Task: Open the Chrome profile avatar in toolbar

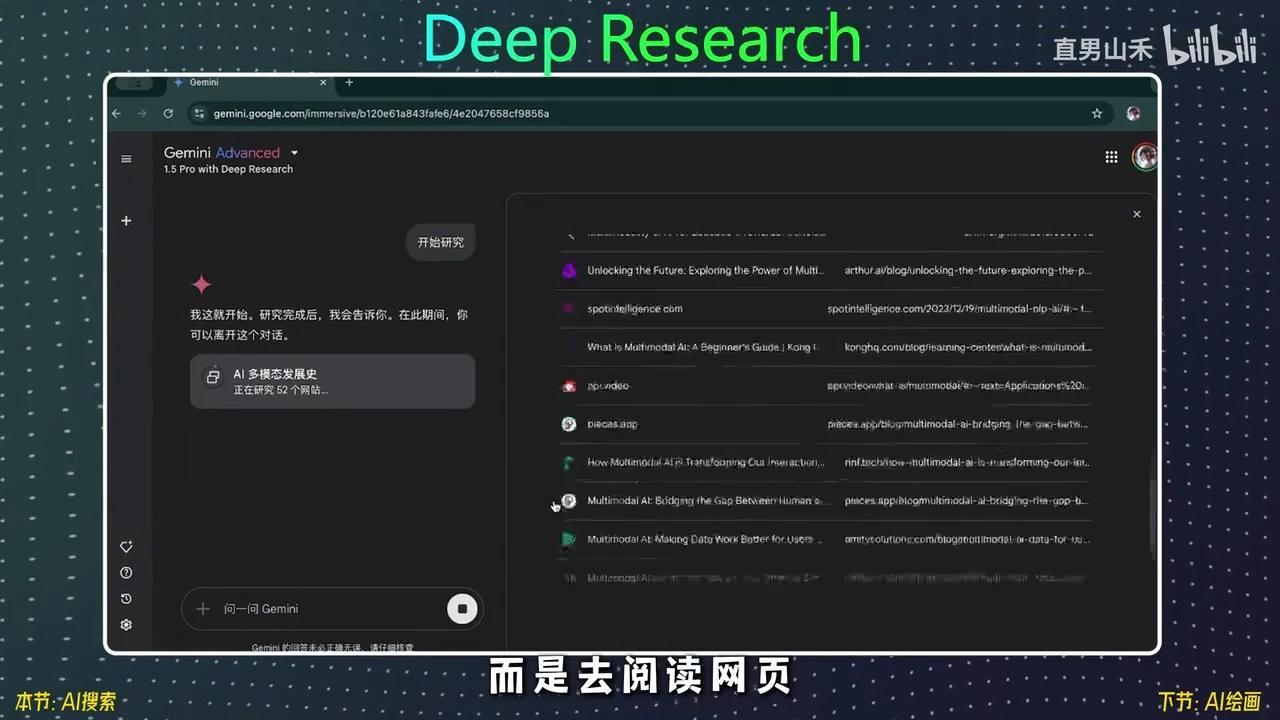Action: click(x=1133, y=114)
